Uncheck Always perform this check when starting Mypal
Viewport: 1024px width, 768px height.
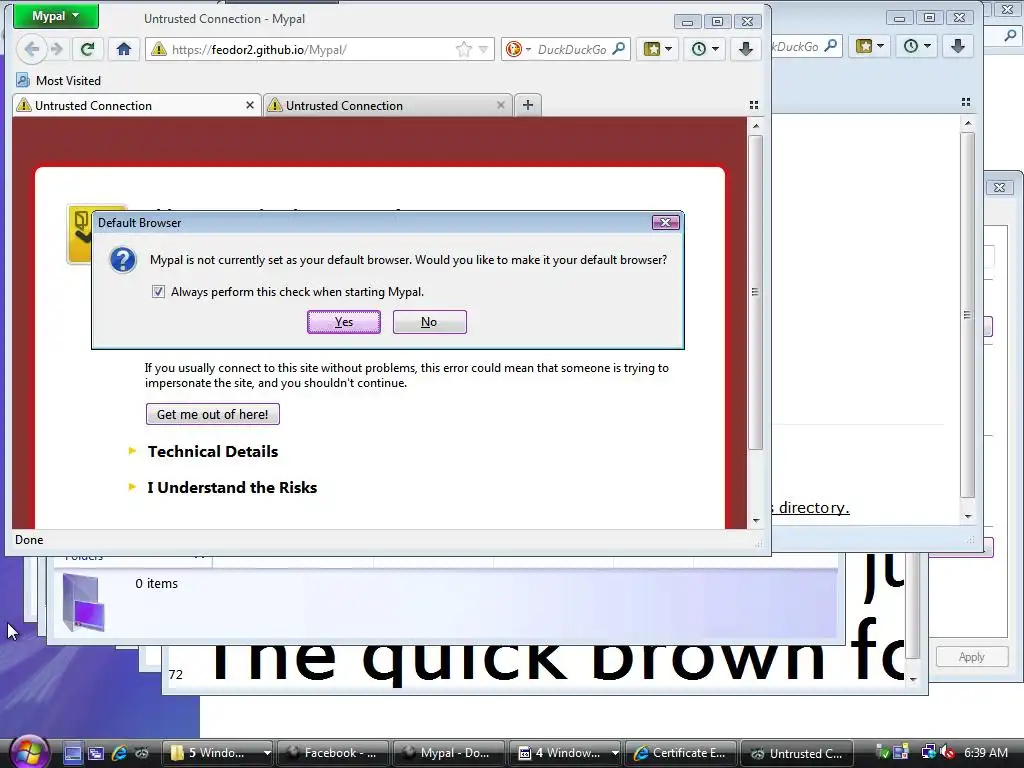click(x=158, y=291)
